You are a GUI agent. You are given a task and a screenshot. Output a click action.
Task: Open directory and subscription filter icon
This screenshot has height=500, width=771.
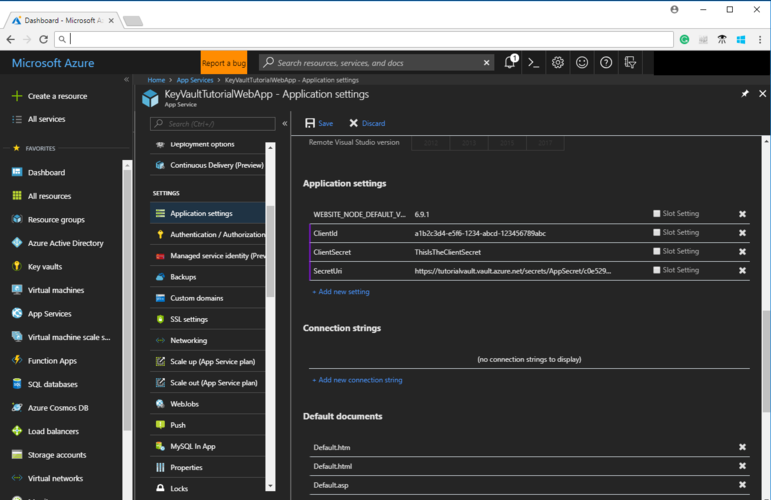(630, 62)
